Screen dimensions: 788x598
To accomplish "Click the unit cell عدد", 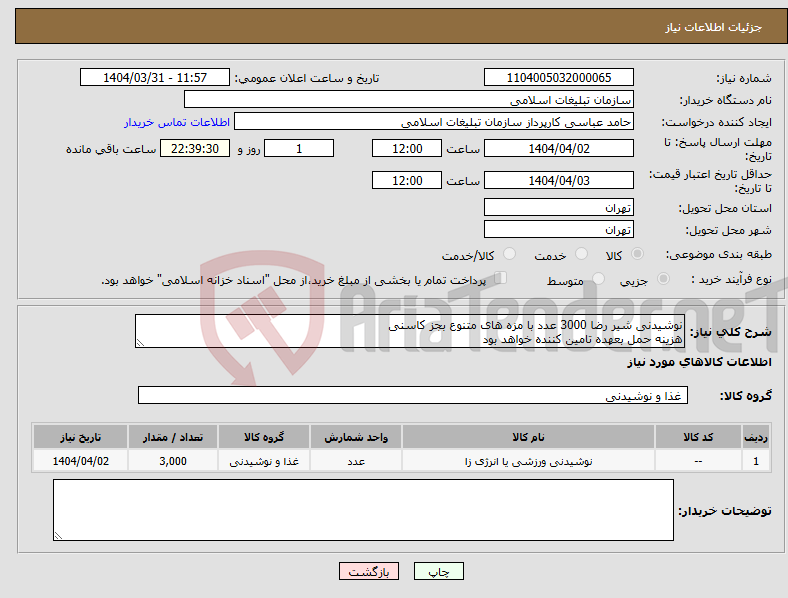I will point(356,461).
